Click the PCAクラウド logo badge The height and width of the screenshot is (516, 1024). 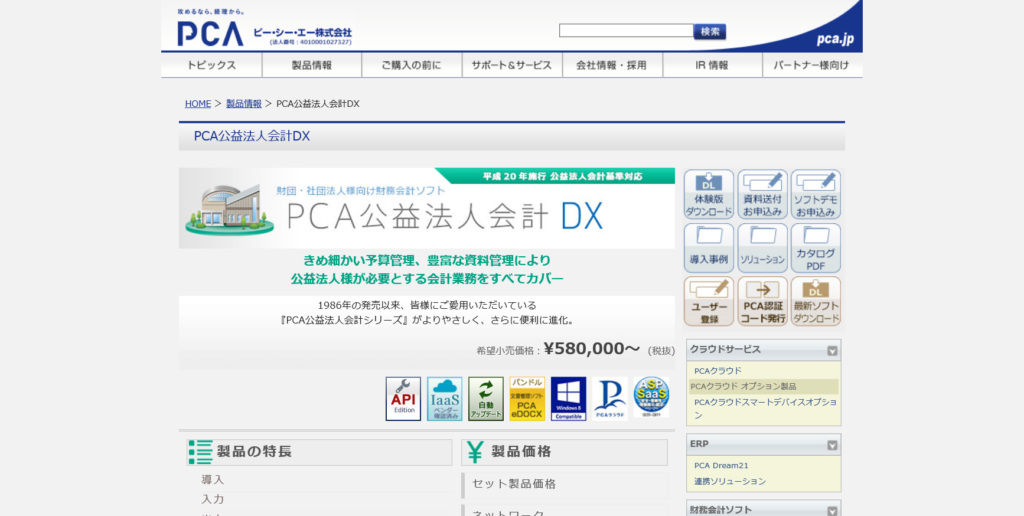tap(610, 398)
